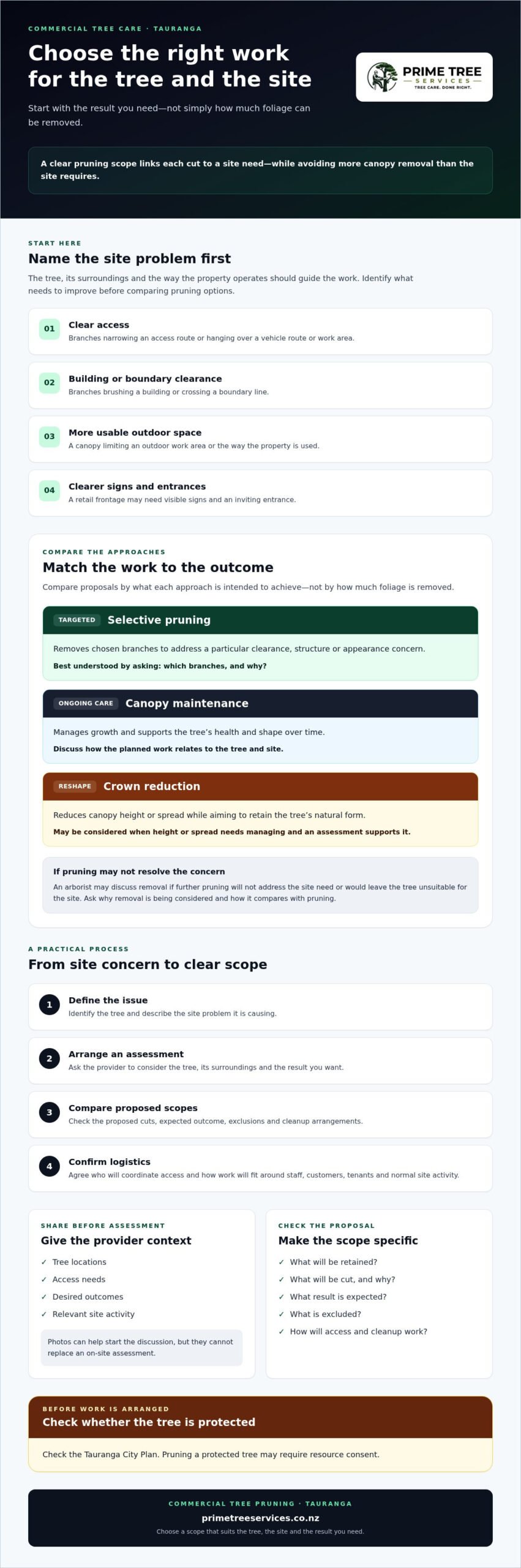
Task: Open the primetreeservices.co.nz link
Action: pos(260,1518)
